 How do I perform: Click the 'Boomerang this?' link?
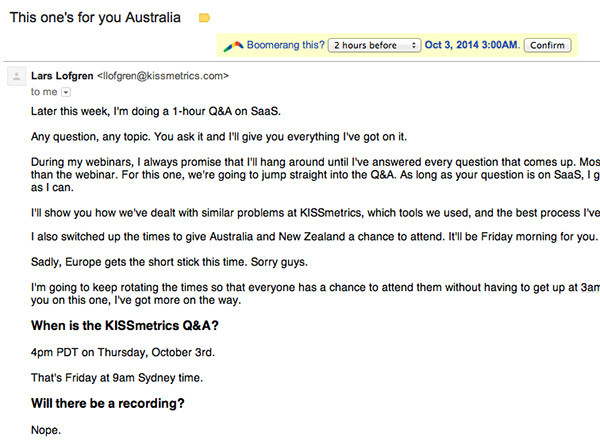tap(285, 45)
